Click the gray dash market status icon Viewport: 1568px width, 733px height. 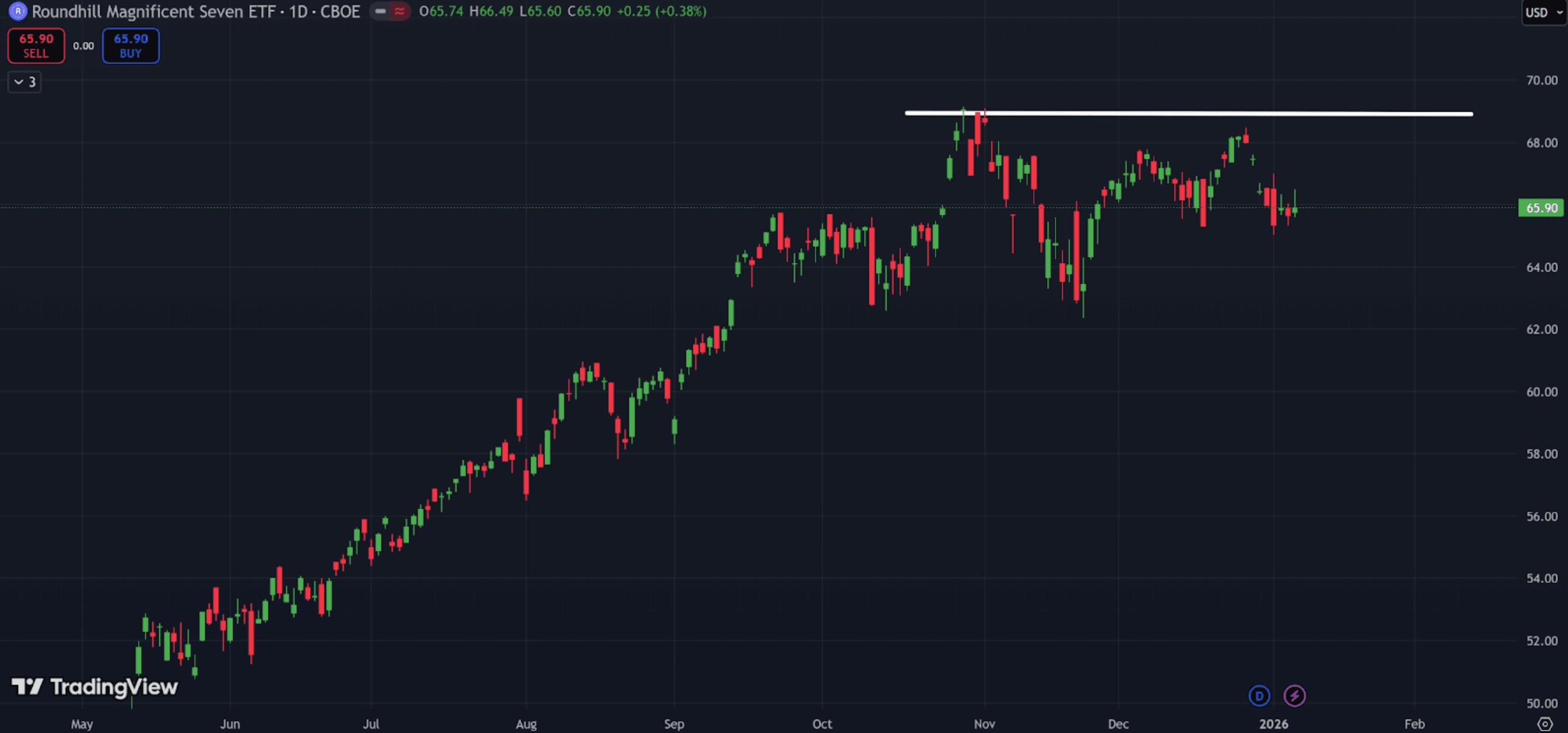pos(381,11)
